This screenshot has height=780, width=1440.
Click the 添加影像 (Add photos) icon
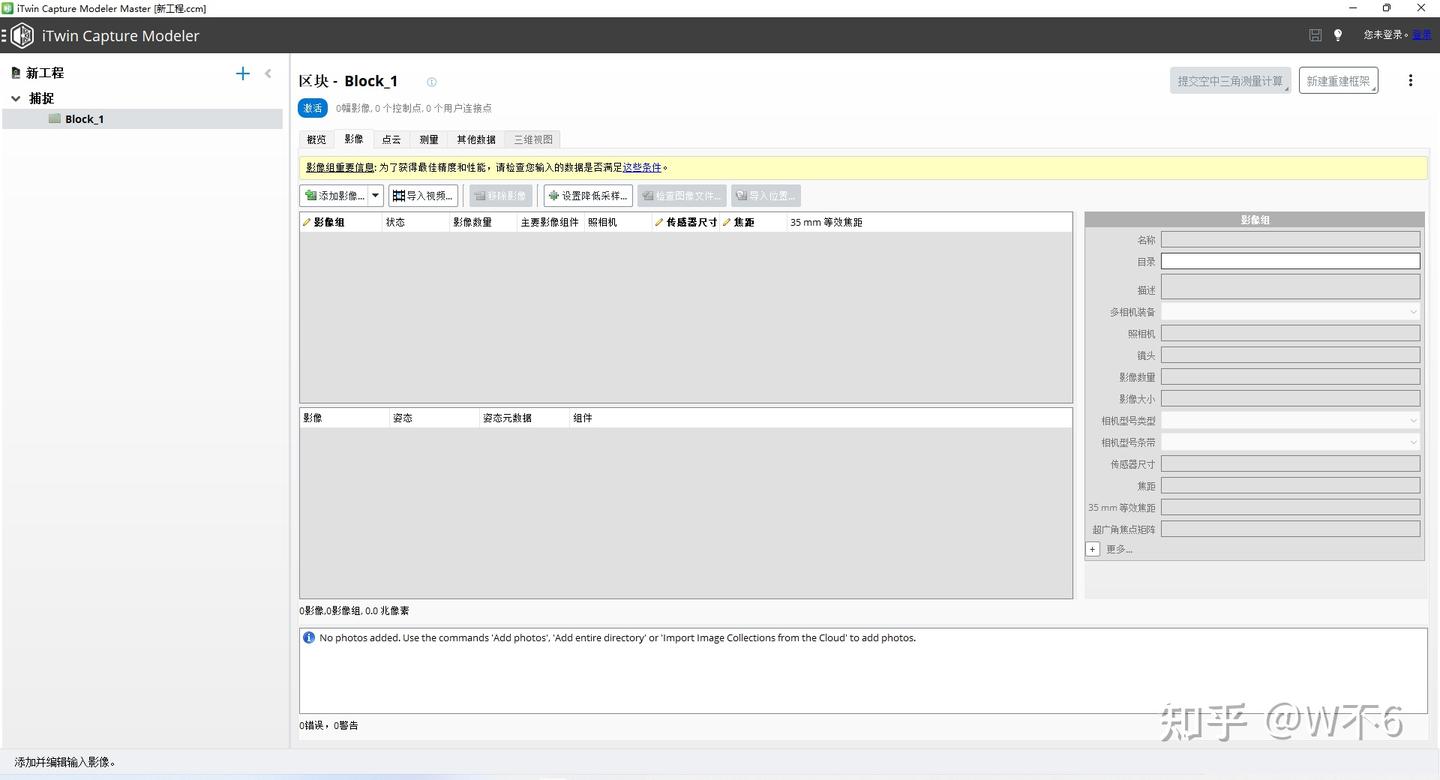(313, 195)
